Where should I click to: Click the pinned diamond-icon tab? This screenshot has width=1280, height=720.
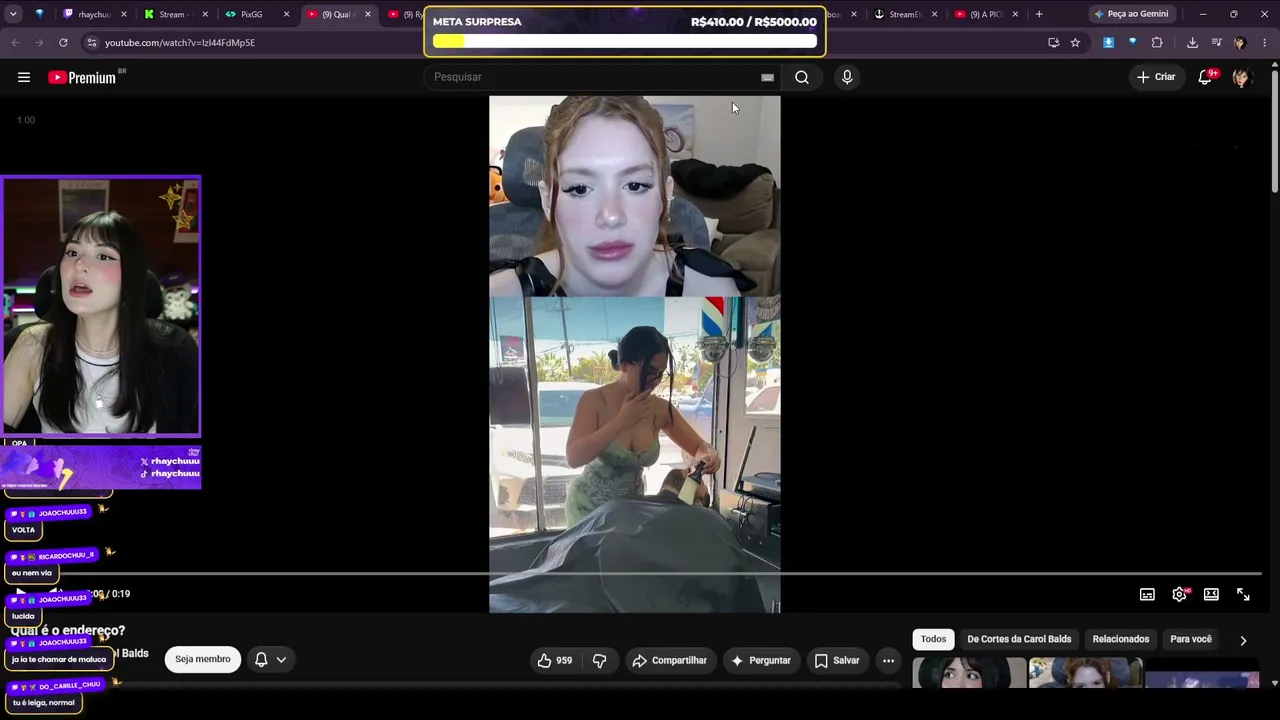[x=40, y=14]
